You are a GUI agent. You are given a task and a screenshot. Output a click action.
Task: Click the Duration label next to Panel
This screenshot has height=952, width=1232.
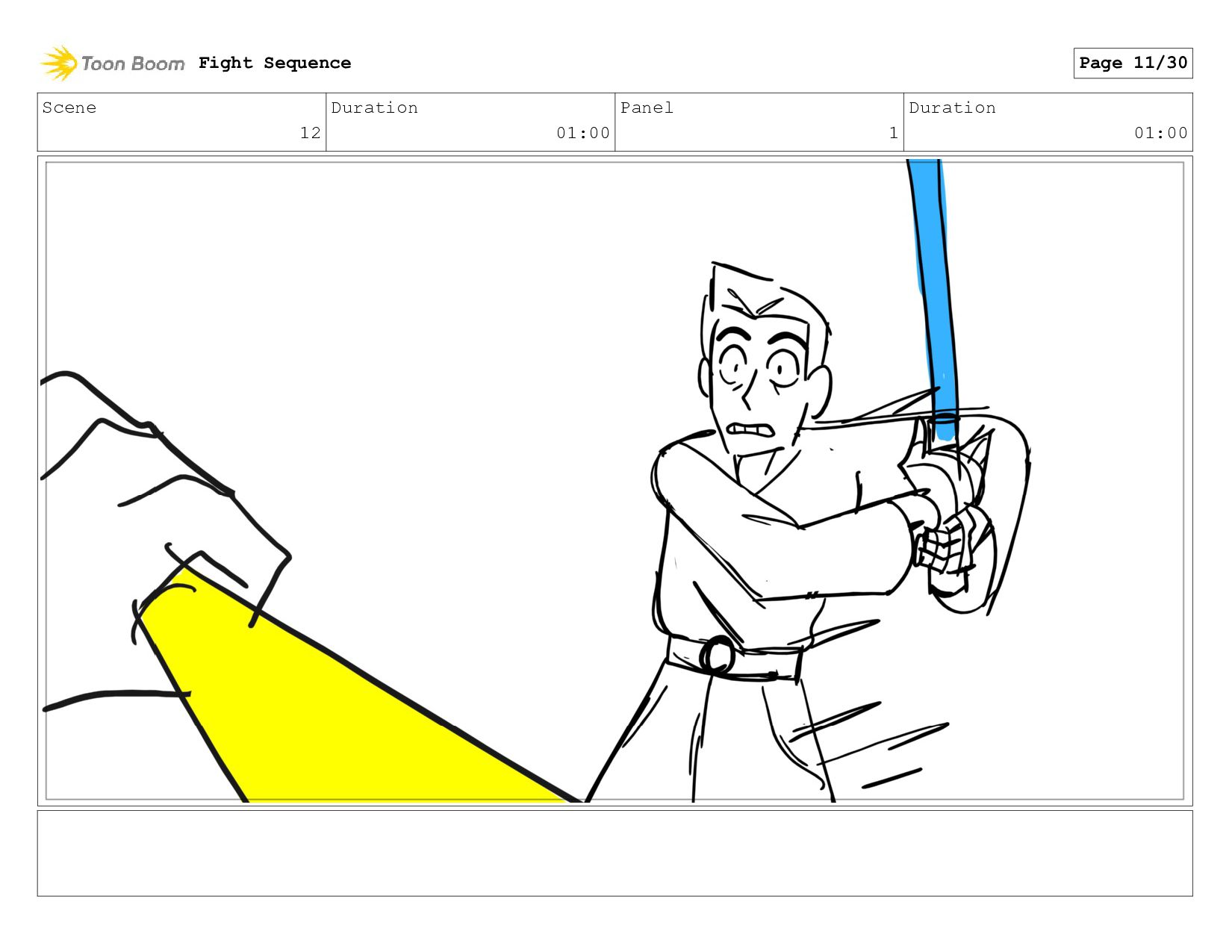pyautogui.click(x=952, y=108)
